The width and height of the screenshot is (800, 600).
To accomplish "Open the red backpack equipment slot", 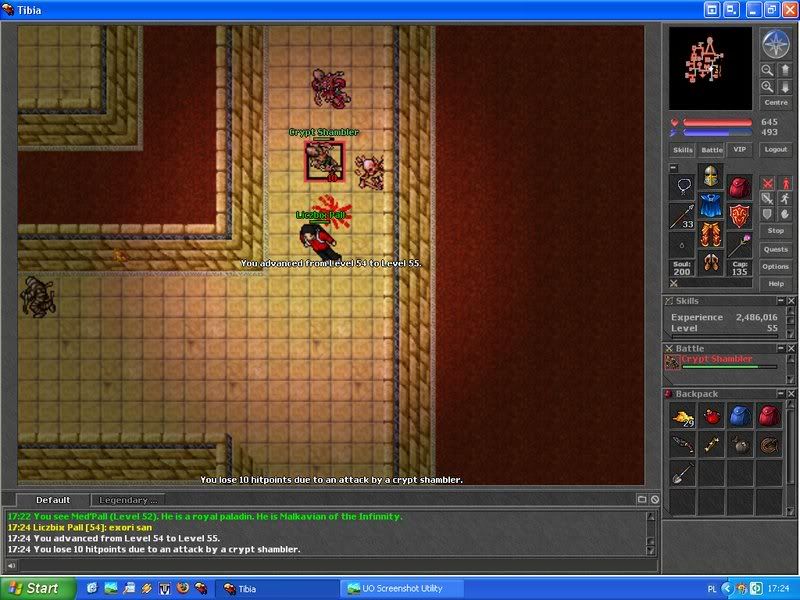I will point(739,187).
